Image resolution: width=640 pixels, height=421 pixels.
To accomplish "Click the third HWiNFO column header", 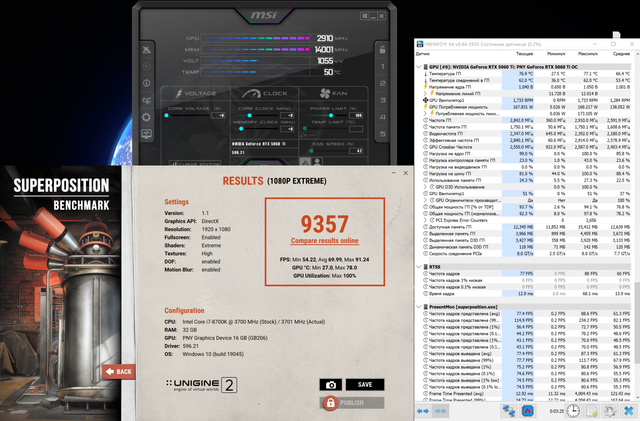I will (x=551, y=53).
